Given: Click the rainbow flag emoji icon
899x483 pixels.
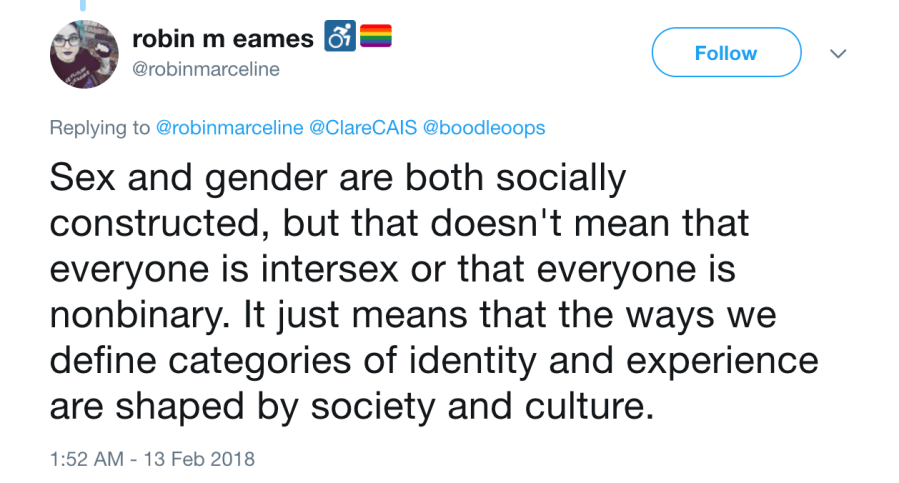Looking at the screenshot, I should click(371, 38).
